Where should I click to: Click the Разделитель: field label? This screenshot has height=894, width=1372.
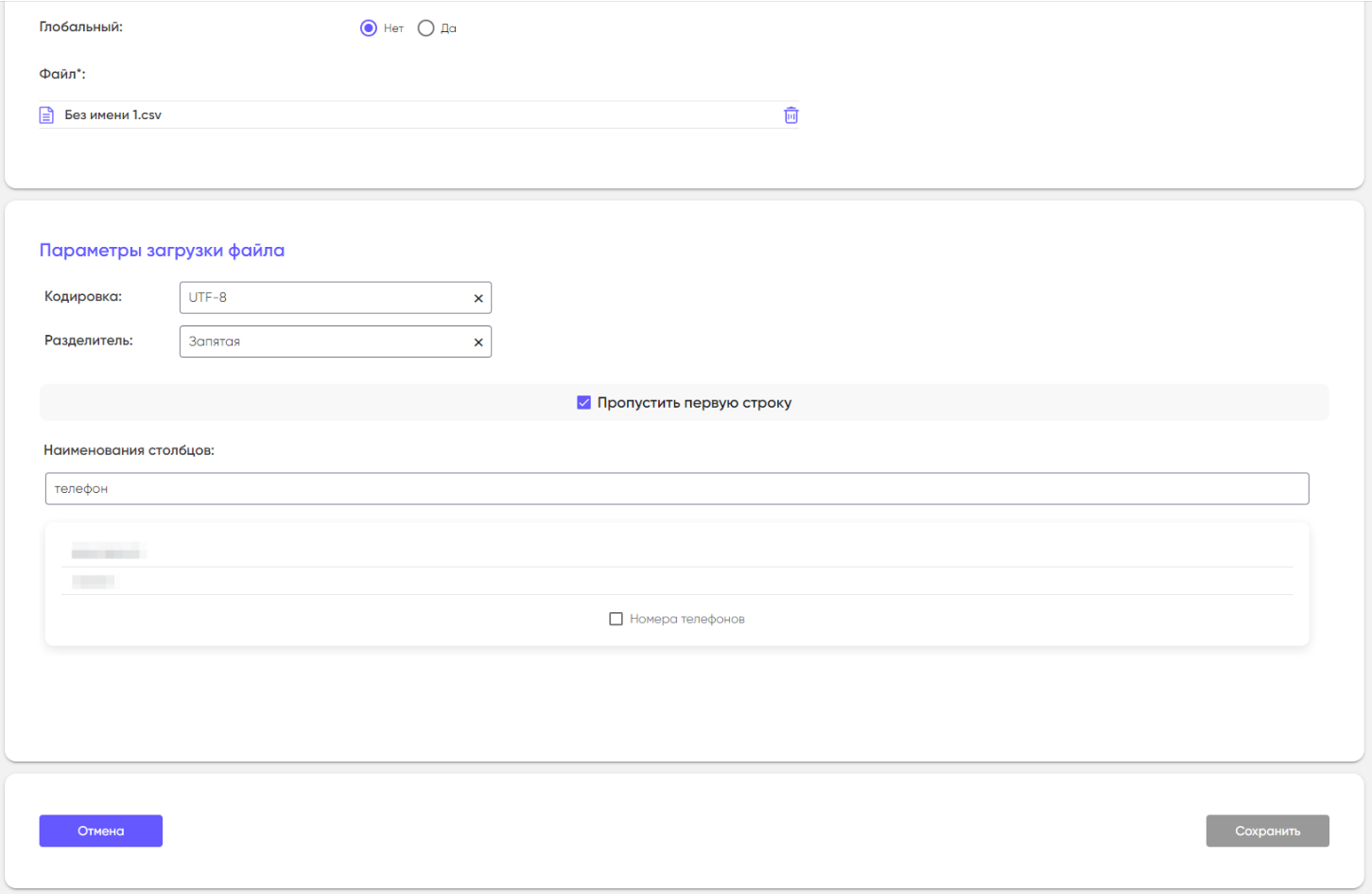pyautogui.click(x=89, y=341)
